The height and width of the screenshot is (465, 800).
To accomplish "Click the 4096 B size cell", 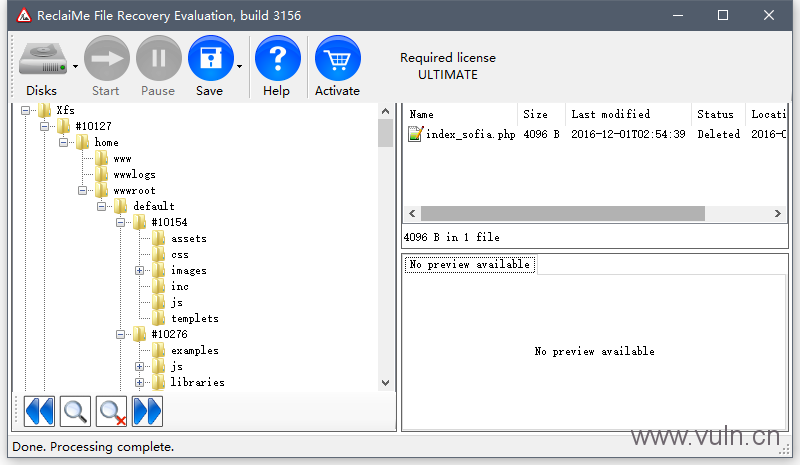I will [x=541, y=134].
